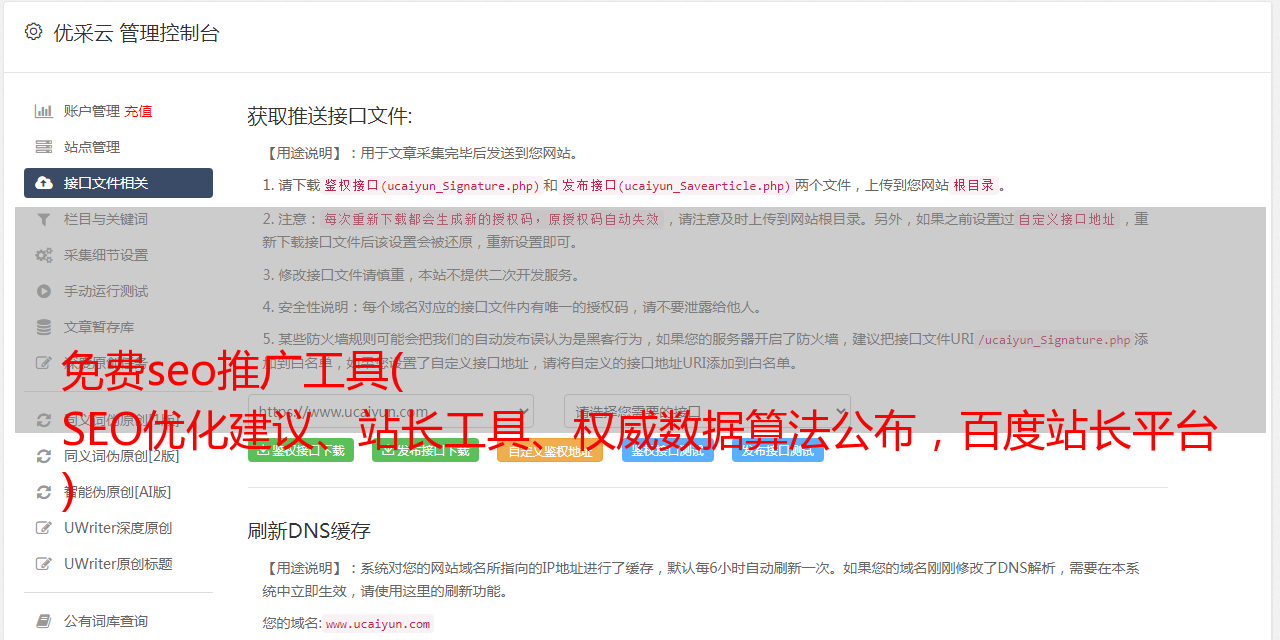Click the bar chart icon for 账户管理
This screenshot has width=1280, height=640.
tap(44, 111)
